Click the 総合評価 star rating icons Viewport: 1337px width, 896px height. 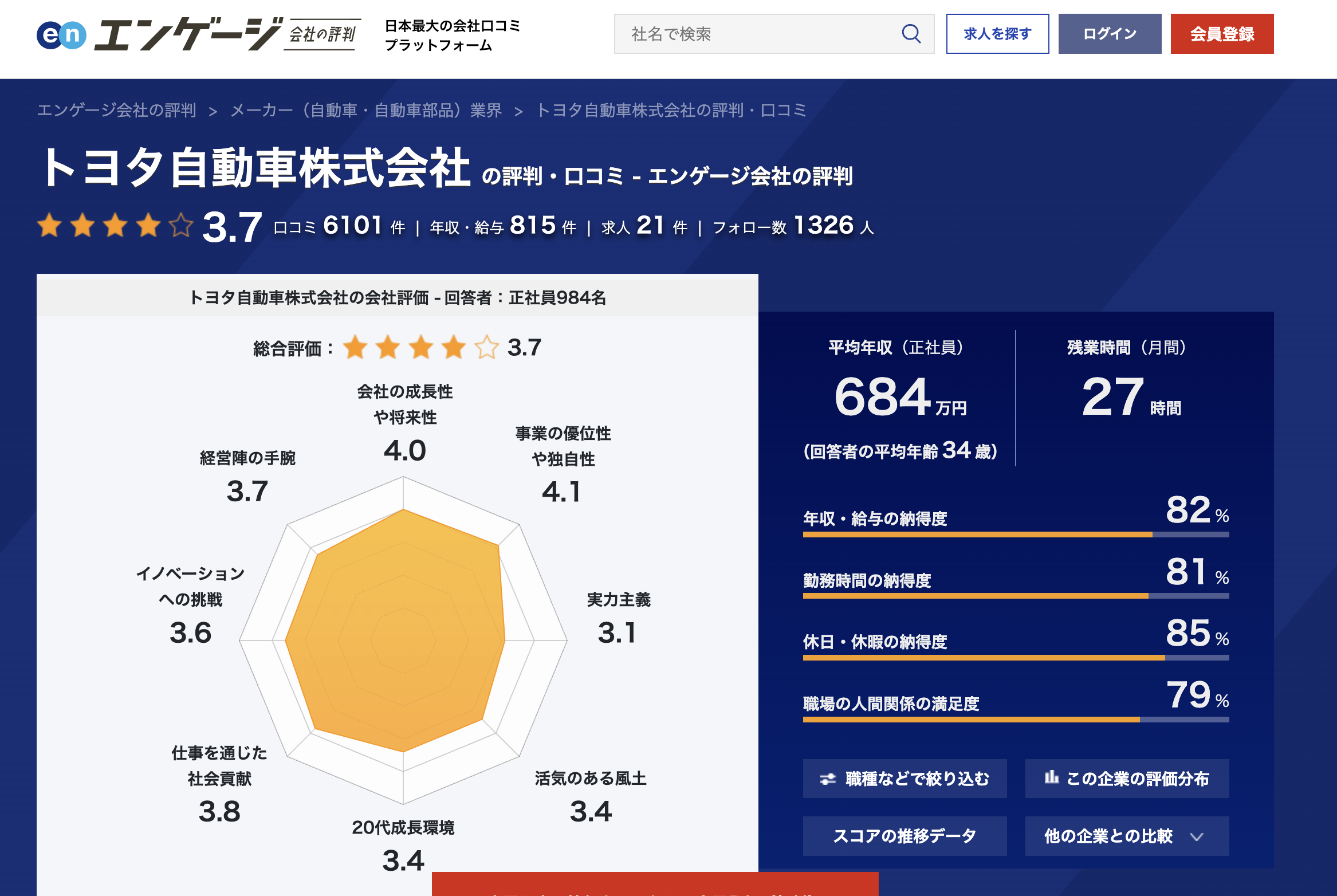(421, 347)
